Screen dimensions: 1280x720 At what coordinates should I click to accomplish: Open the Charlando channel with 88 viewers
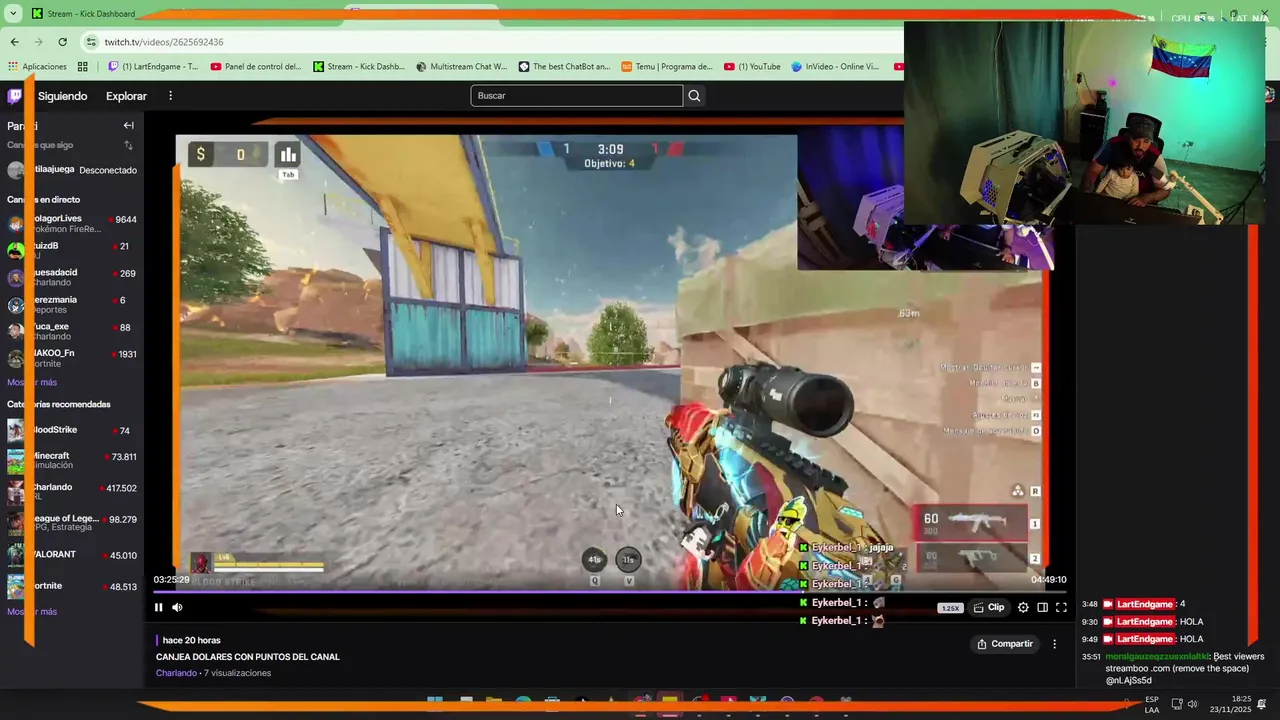coord(72,331)
